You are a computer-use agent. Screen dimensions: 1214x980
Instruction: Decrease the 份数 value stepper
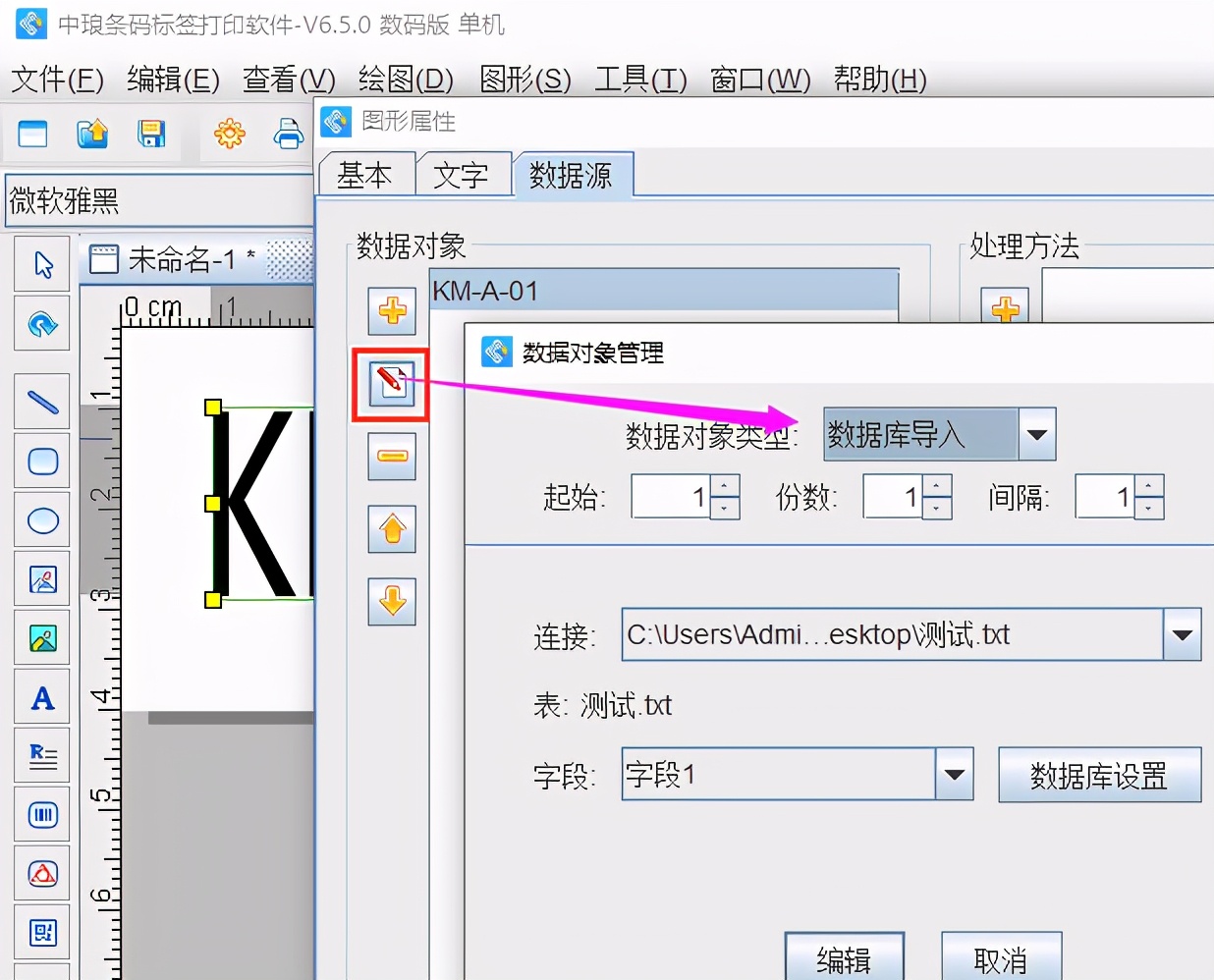click(937, 508)
